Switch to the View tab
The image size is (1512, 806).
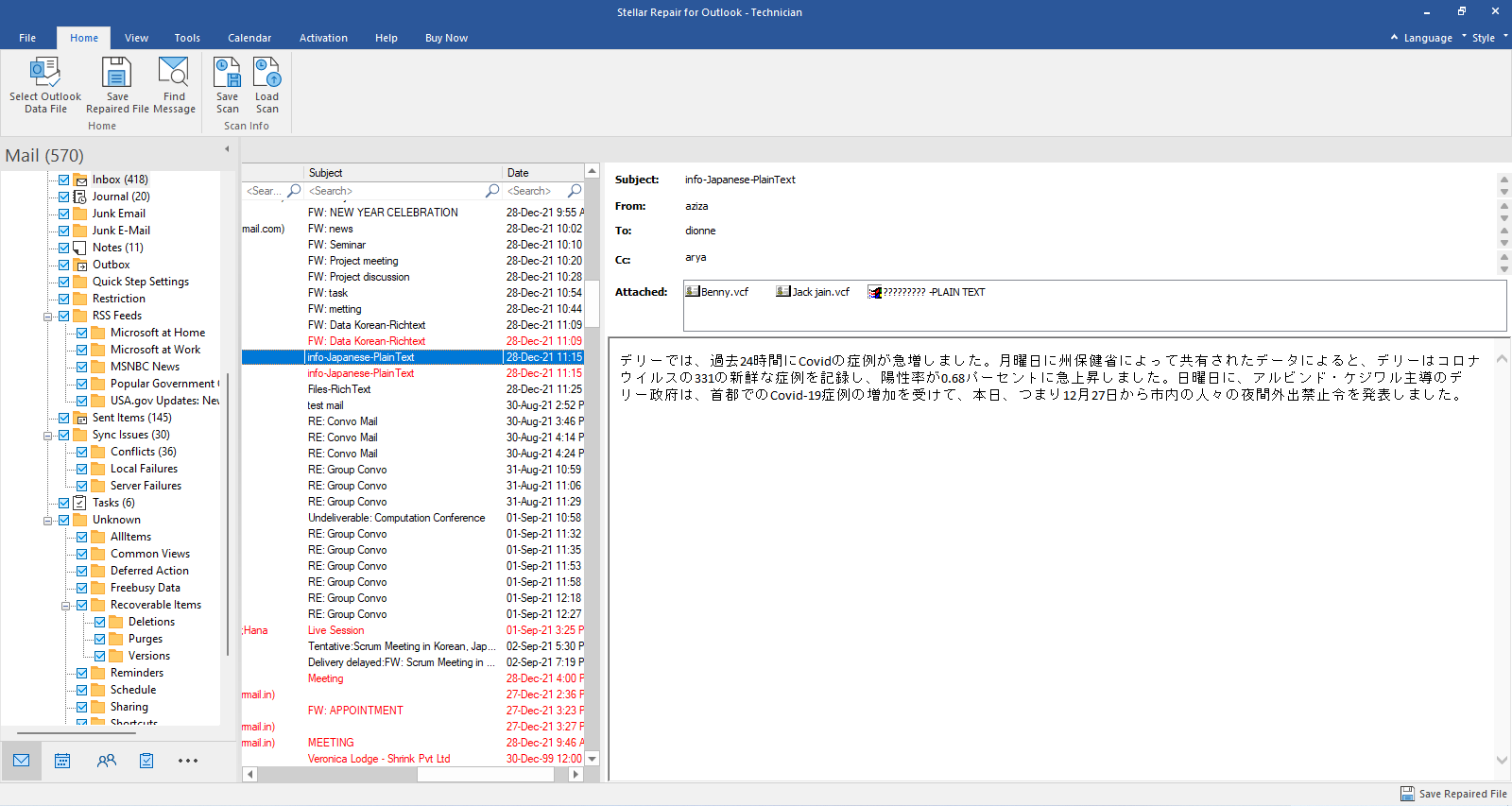point(136,38)
